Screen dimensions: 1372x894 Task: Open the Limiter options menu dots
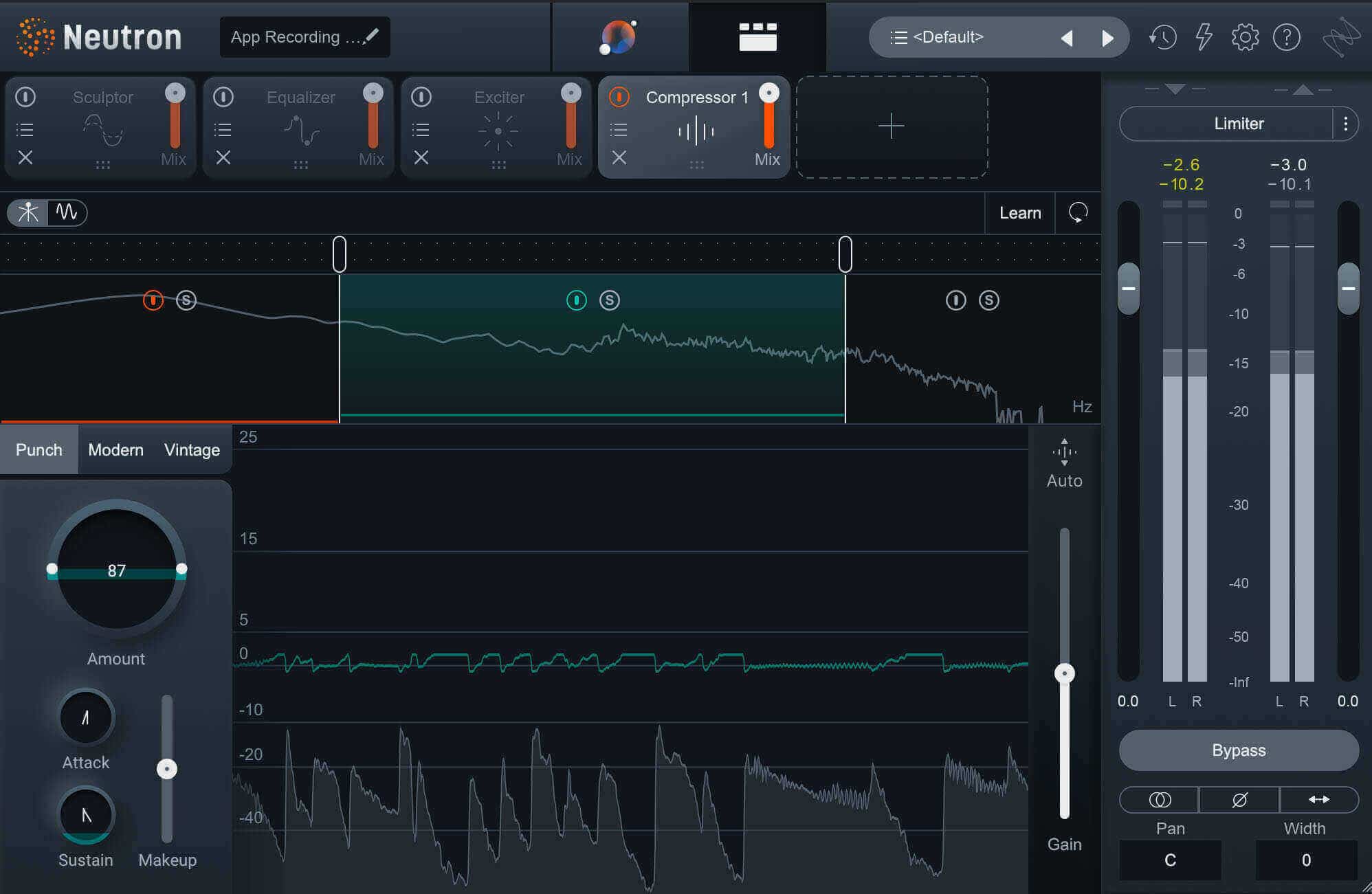pos(1345,124)
